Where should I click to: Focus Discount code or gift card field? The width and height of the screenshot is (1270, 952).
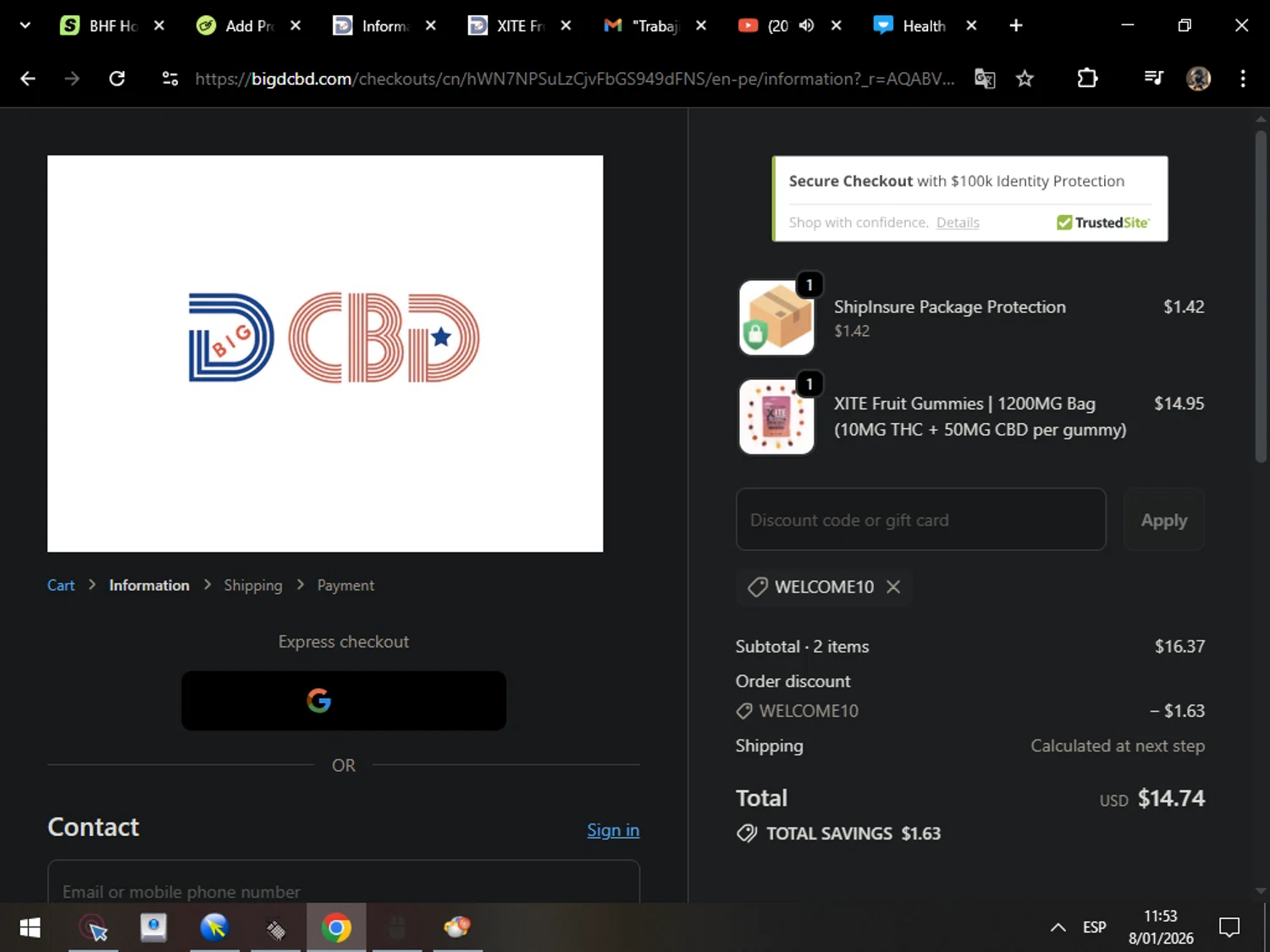(921, 520)
